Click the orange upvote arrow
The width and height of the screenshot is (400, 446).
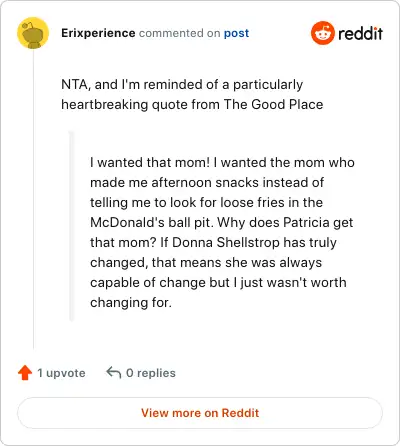(x=25, y=373)
